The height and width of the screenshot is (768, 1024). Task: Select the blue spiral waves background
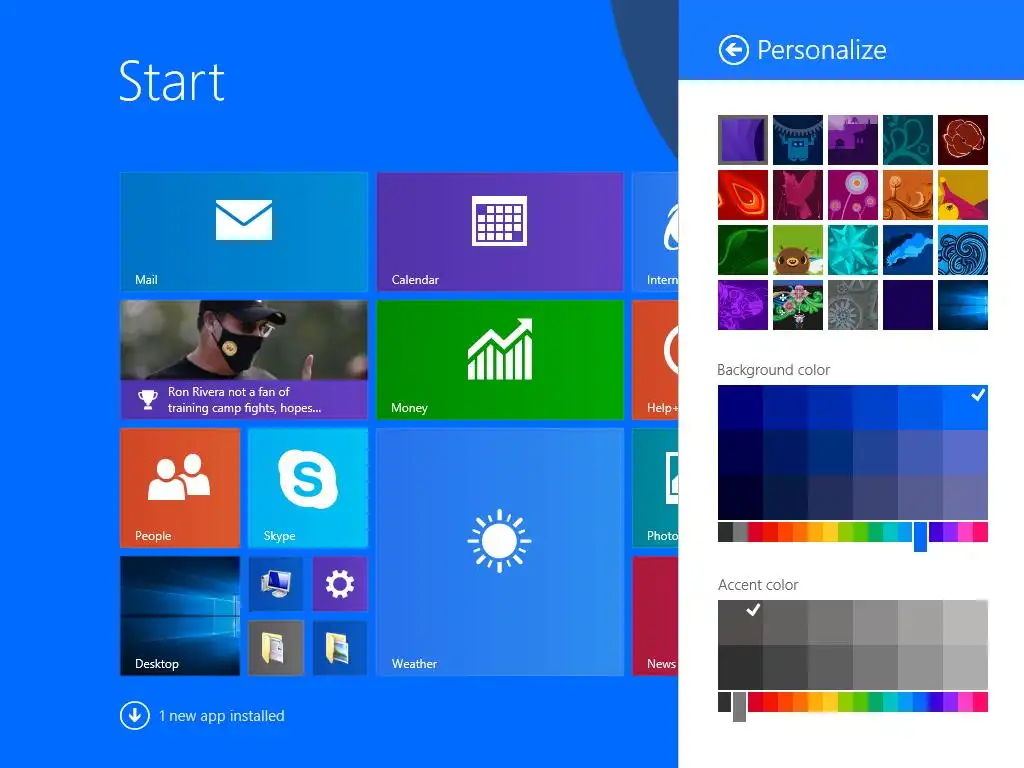[x=963, y=250]
